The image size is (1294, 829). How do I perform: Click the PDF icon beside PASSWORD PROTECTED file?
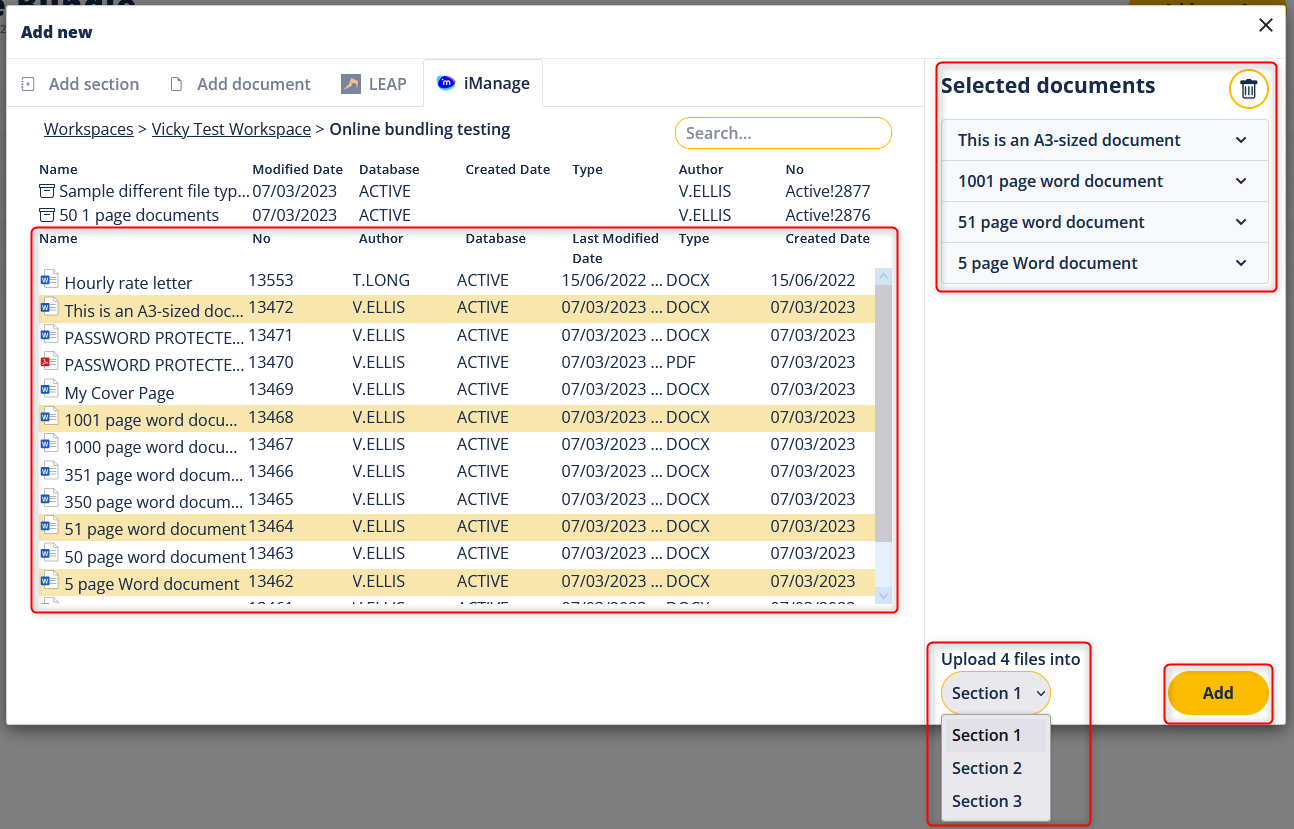click(49, 362)
